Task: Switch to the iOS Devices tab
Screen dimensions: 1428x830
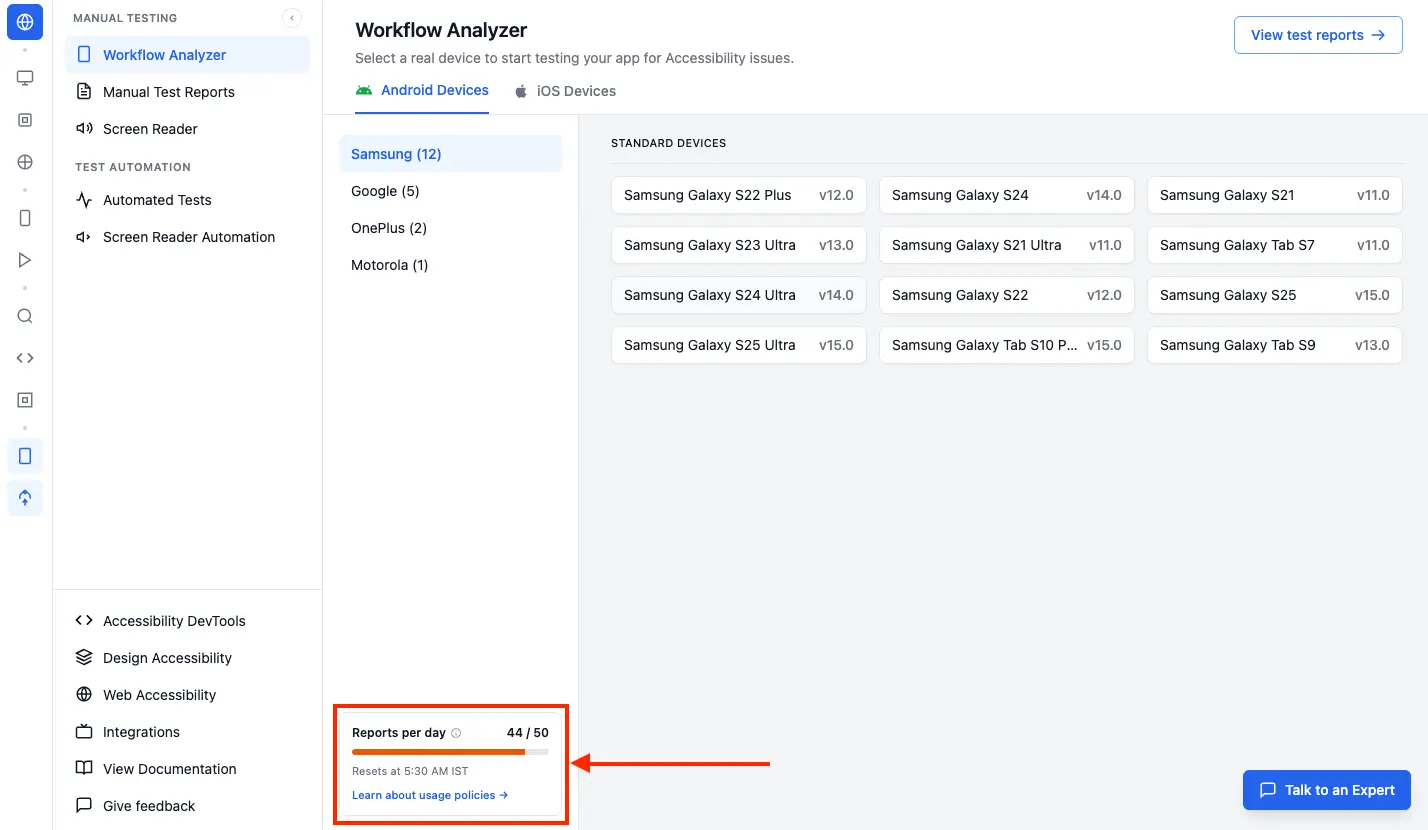Action: coord(565,91)
